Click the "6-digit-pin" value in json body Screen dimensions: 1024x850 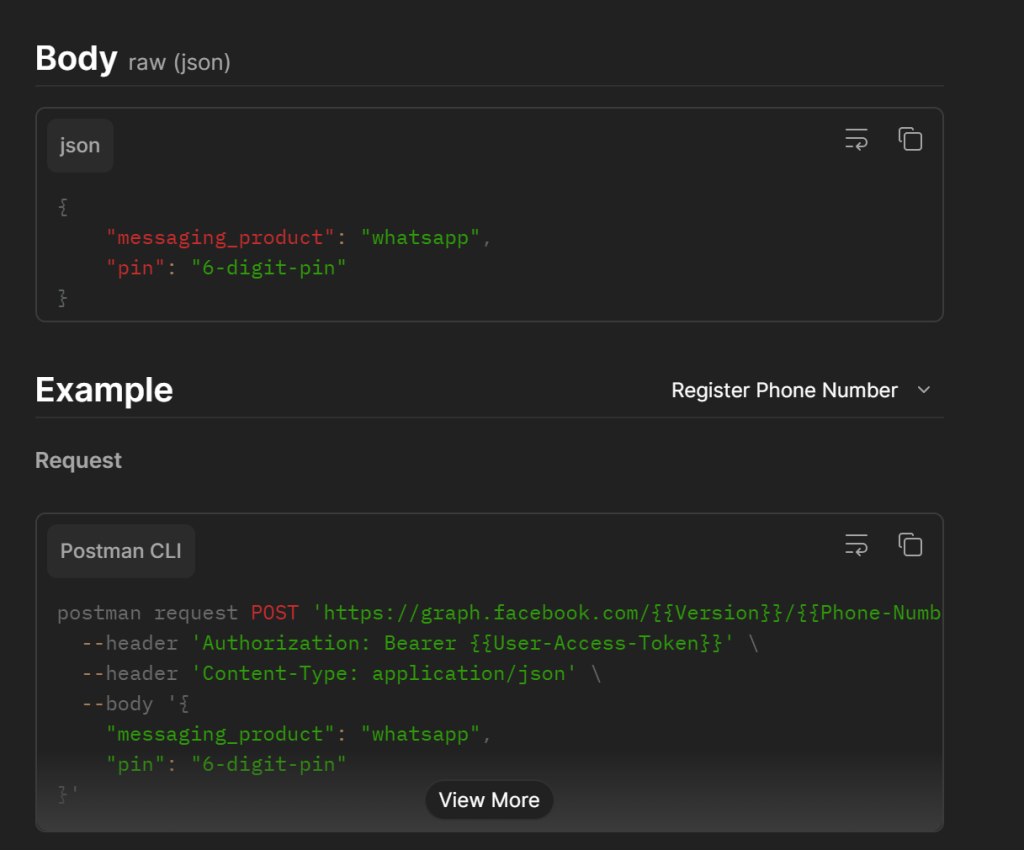[268, 268]
